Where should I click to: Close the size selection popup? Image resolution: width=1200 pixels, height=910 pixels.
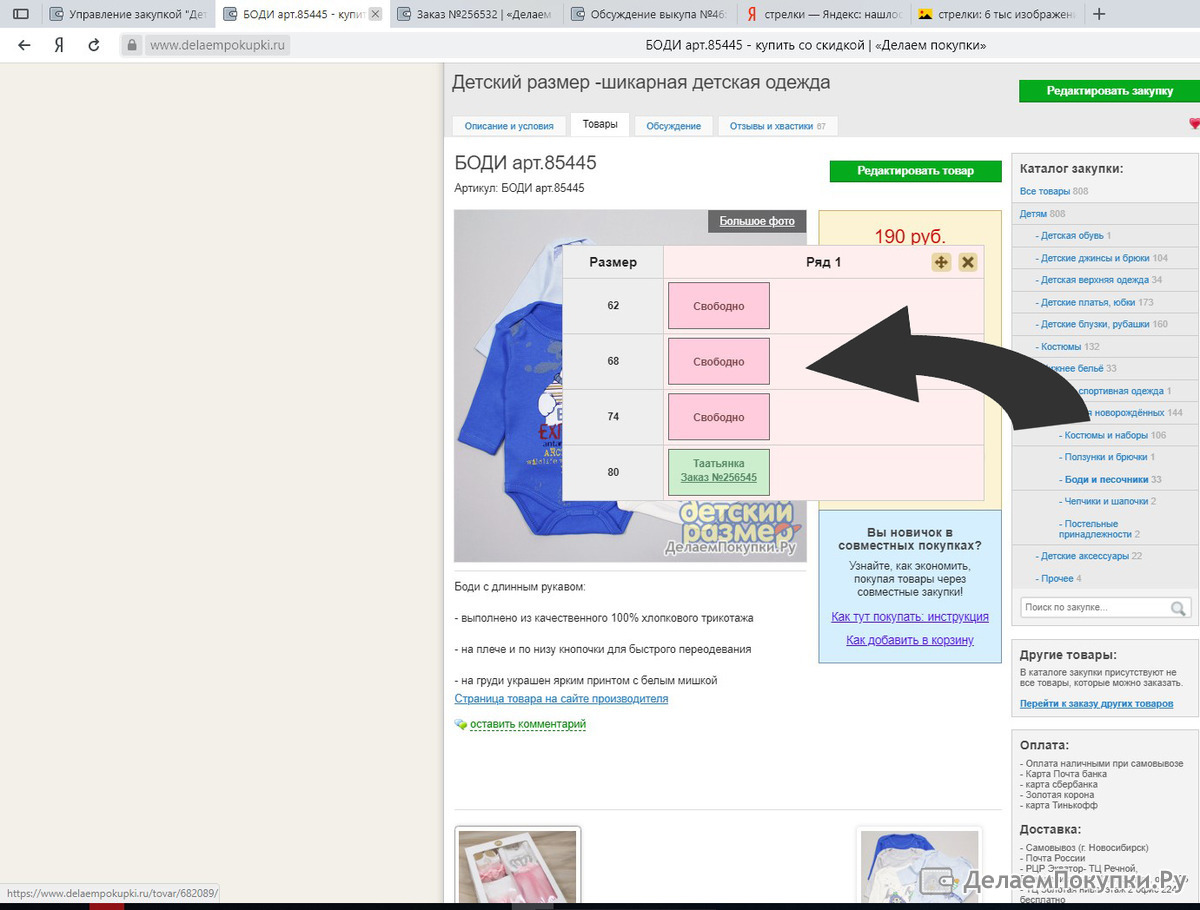click(x=967, y=262)
